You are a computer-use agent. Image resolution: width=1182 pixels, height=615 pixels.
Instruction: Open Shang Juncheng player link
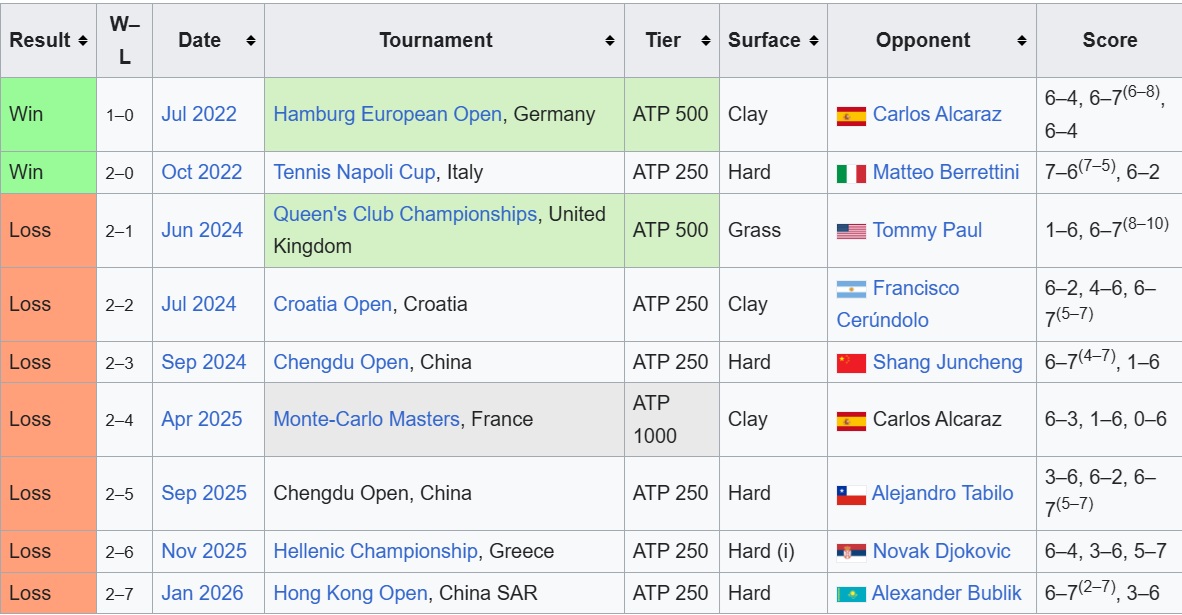tap(948, 363)
